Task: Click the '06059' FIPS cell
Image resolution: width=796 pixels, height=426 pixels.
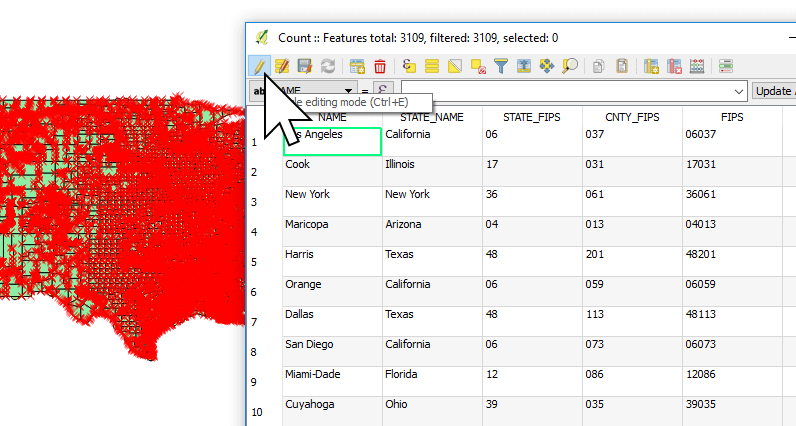Action: tap(732, 291)
